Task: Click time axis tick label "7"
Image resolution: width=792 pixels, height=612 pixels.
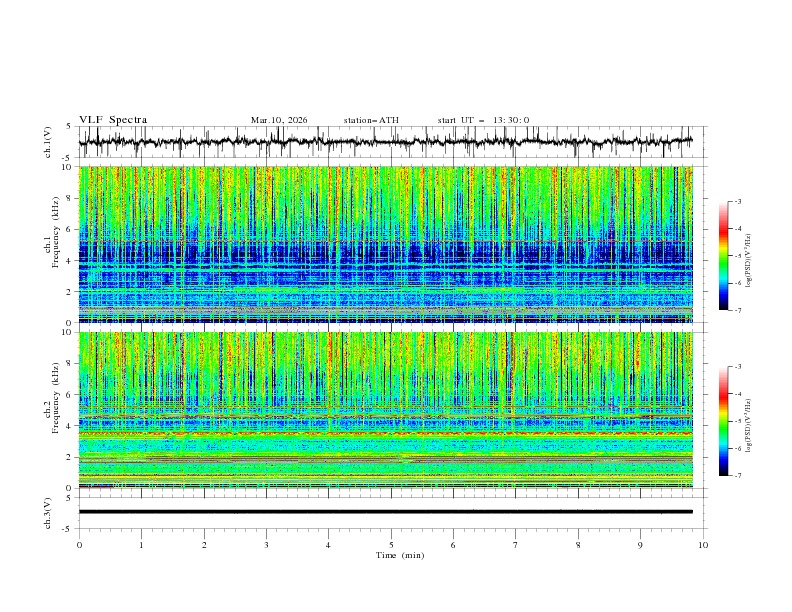Action: pos(516,545)
